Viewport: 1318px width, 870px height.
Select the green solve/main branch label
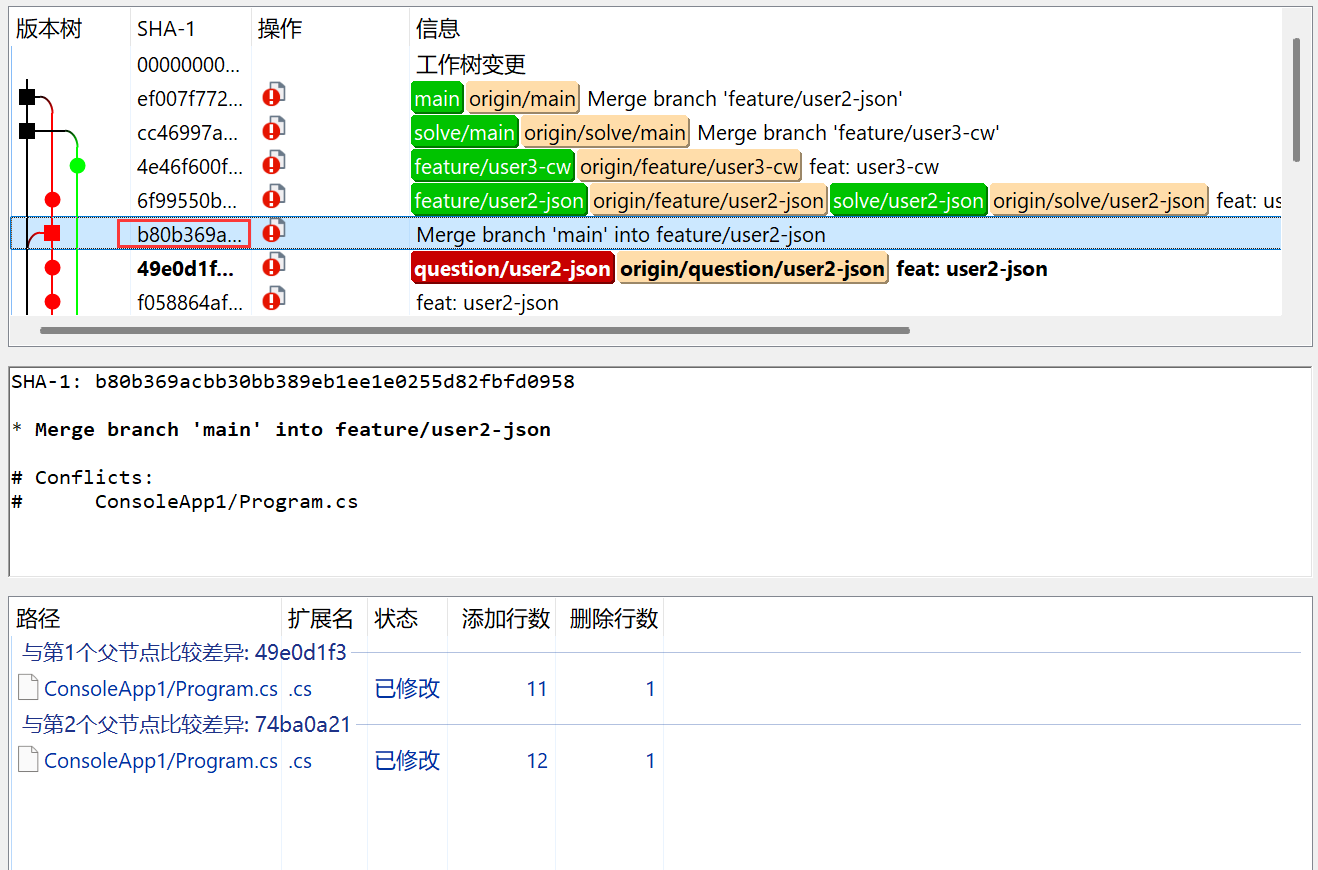(465, 132)
